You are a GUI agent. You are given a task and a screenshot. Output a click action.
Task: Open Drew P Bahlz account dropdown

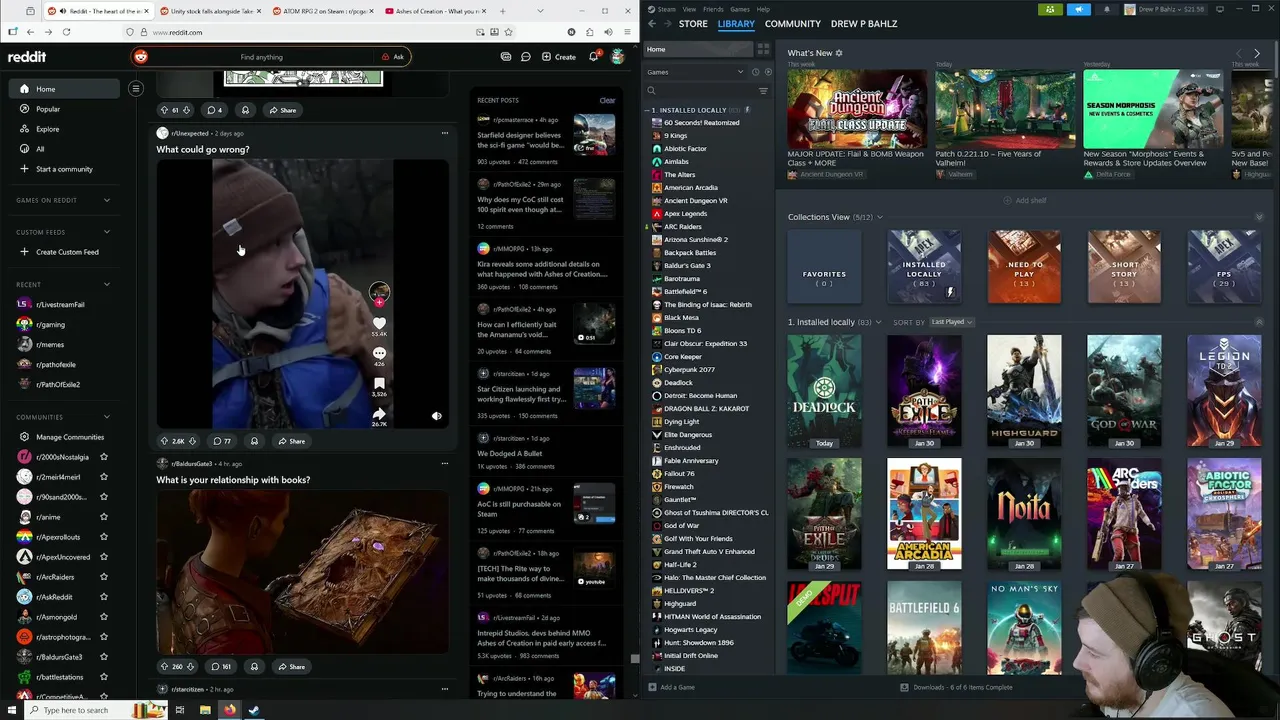pyautogui.click(x=1166, y=9)
